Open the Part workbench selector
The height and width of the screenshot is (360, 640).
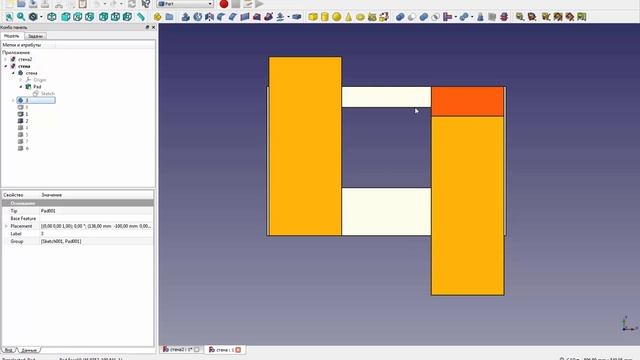pyautogui.click(x=185, y=4)
